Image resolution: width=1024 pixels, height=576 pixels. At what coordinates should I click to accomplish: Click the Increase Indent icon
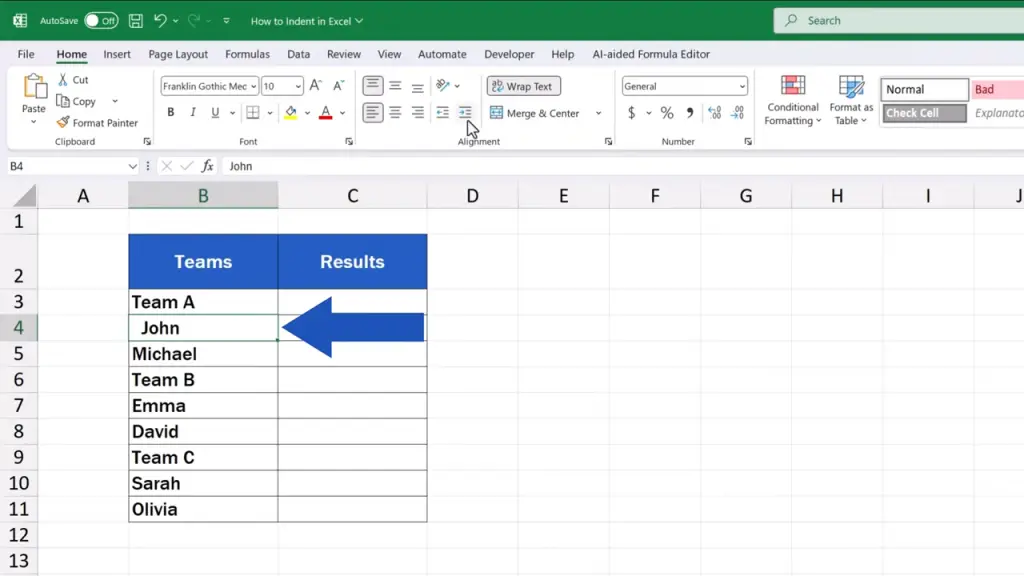[x=465, y=113]
